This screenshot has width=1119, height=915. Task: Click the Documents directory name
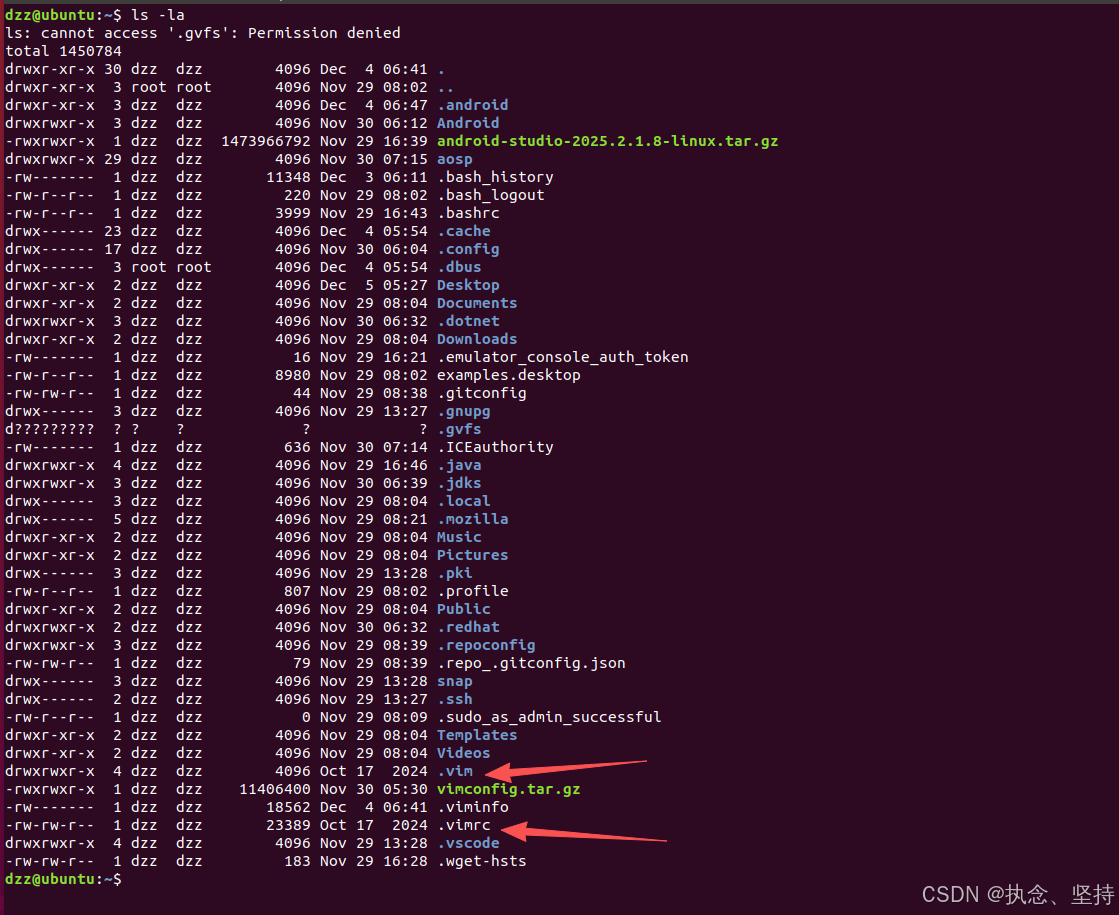477,303
